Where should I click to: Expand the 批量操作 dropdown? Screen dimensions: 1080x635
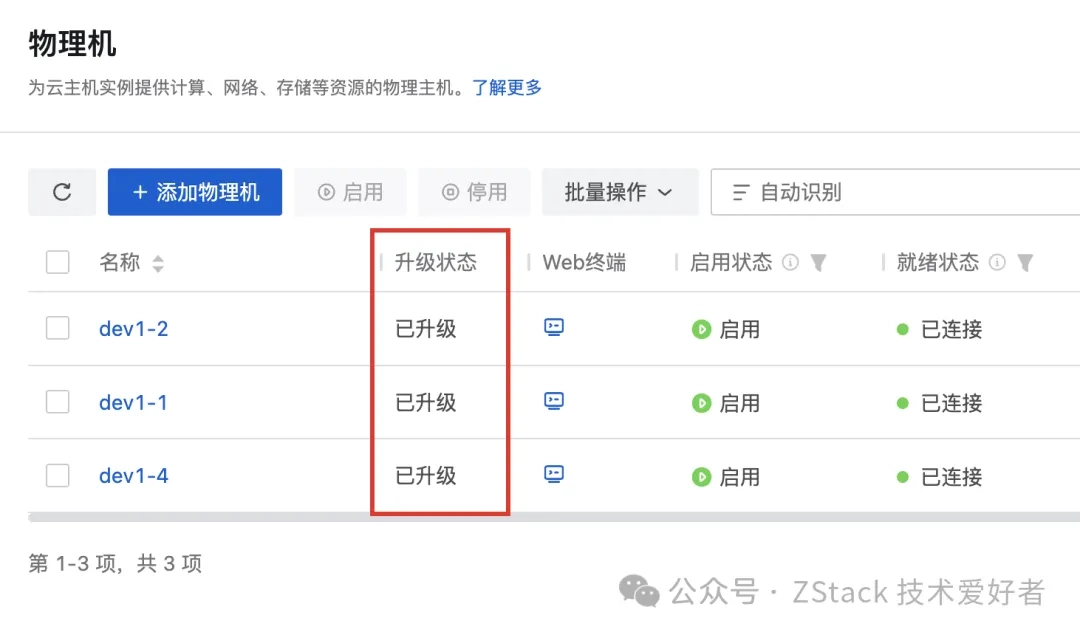coord(619,192)
